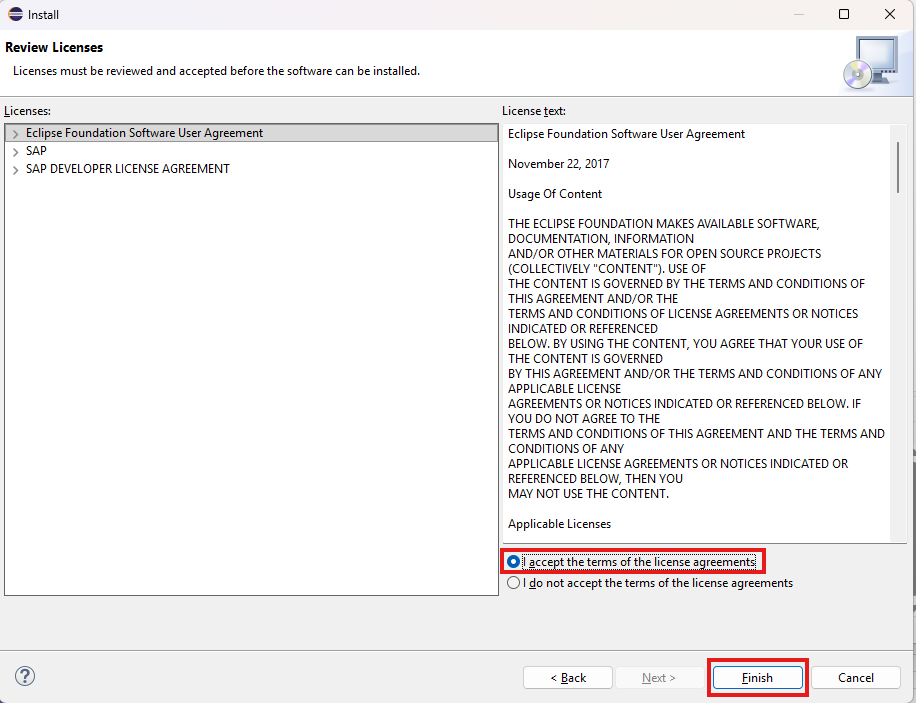The height and width of the screenshot is (703, 916).
Task: Close the Install dialog window
Action: coord(890,14)
